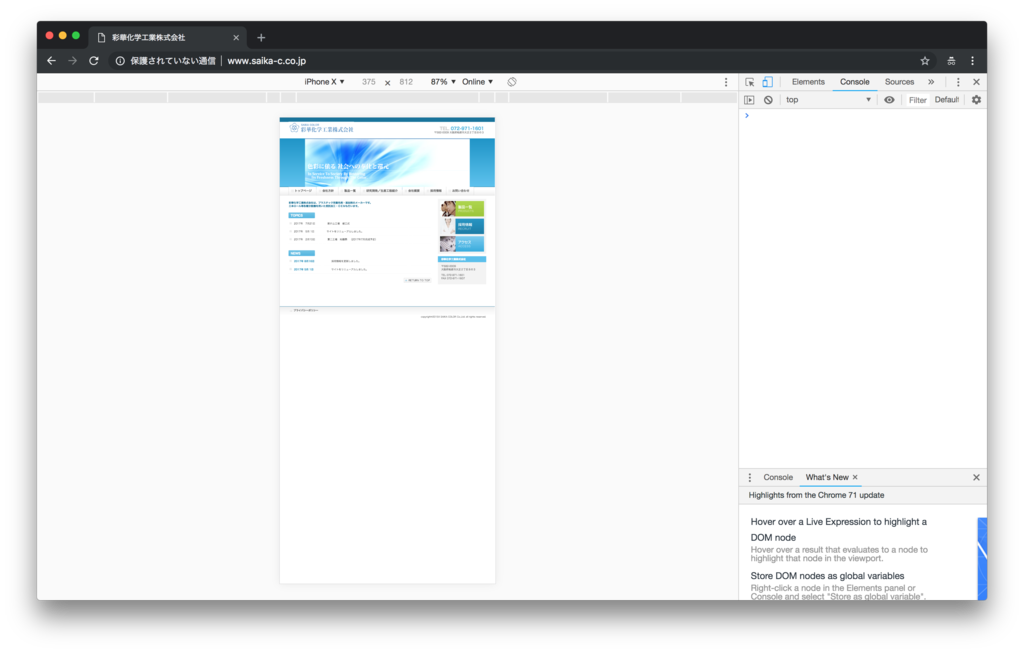This screenshot has height=653, width=1024.
Task: Open the Default log levels dropdown
Action: click(x=947, y=100)
